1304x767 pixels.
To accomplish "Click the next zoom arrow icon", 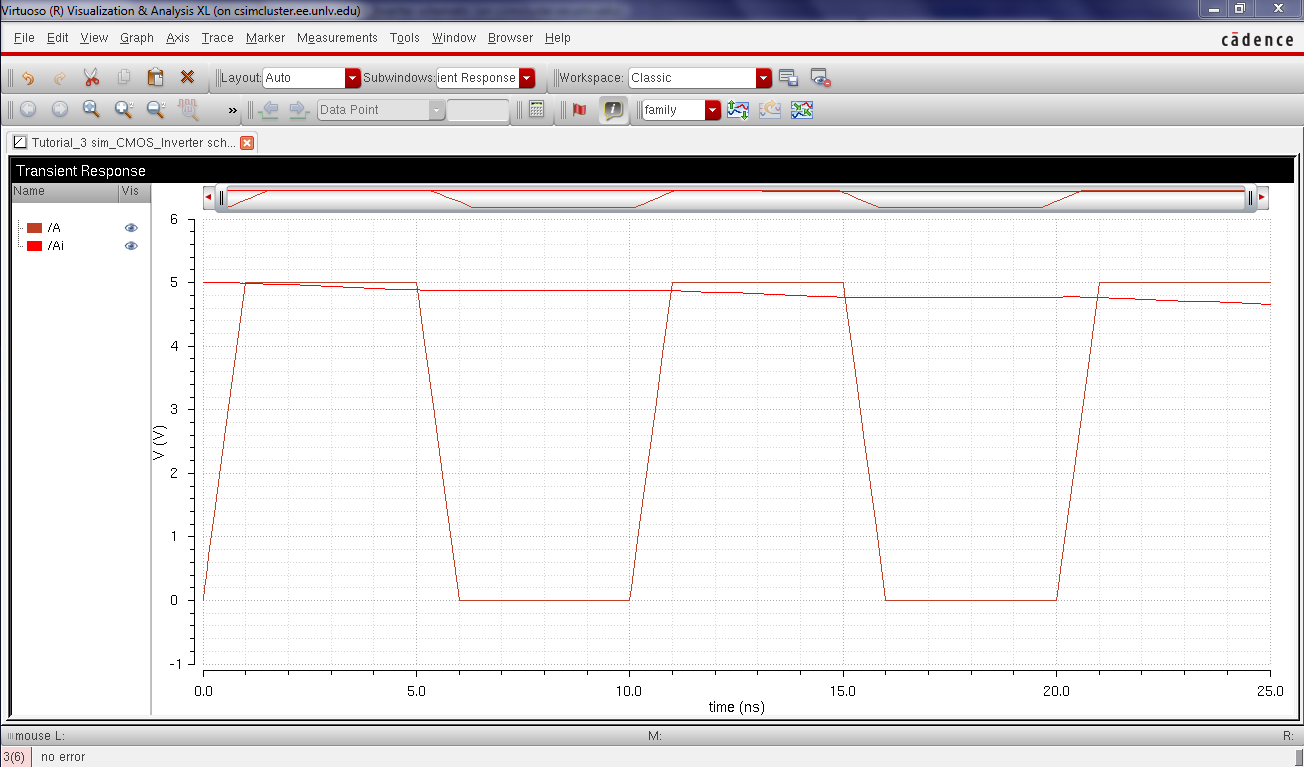I will tap(60, 110).
